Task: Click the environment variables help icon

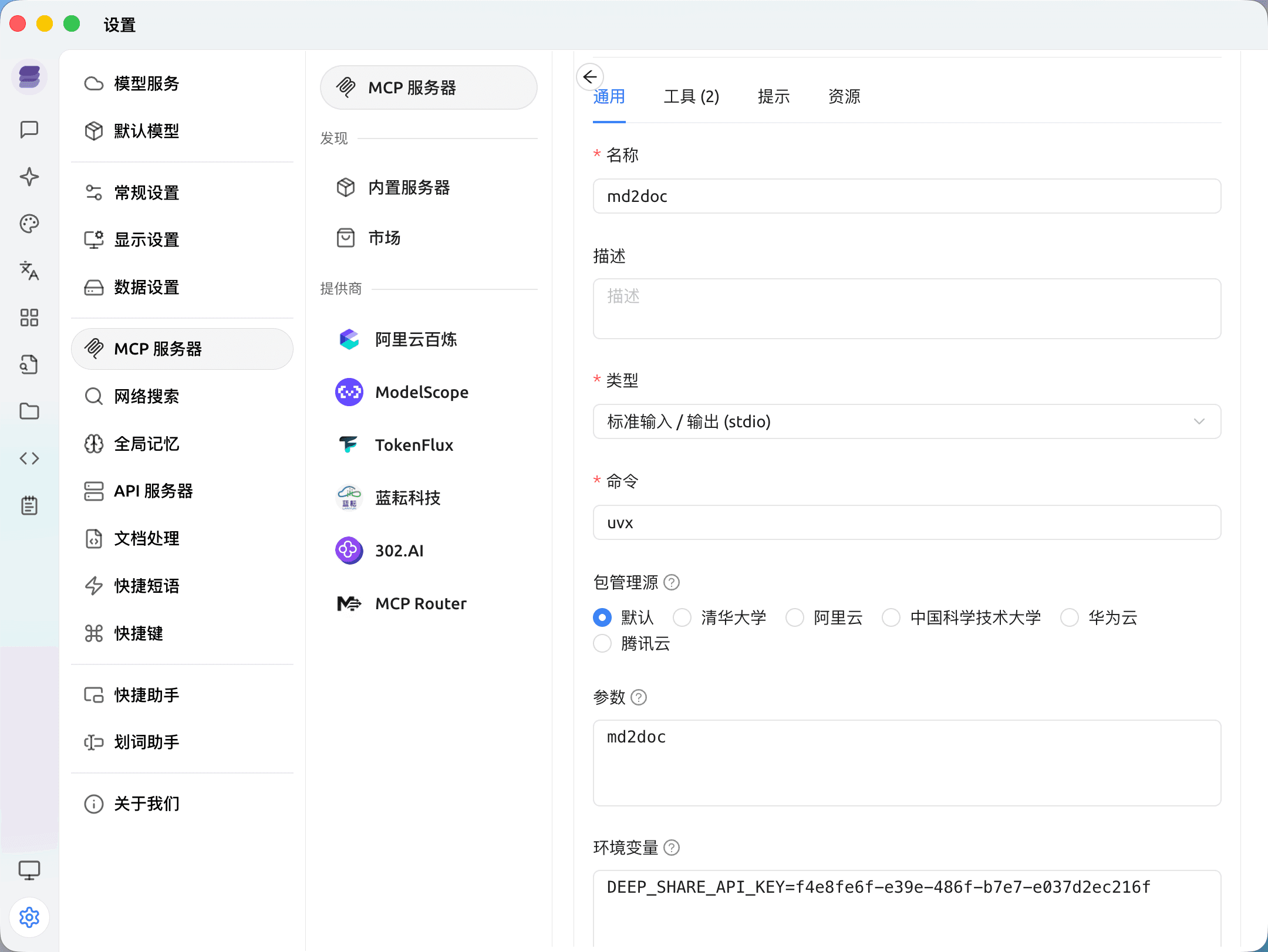Action: [672, 848]
